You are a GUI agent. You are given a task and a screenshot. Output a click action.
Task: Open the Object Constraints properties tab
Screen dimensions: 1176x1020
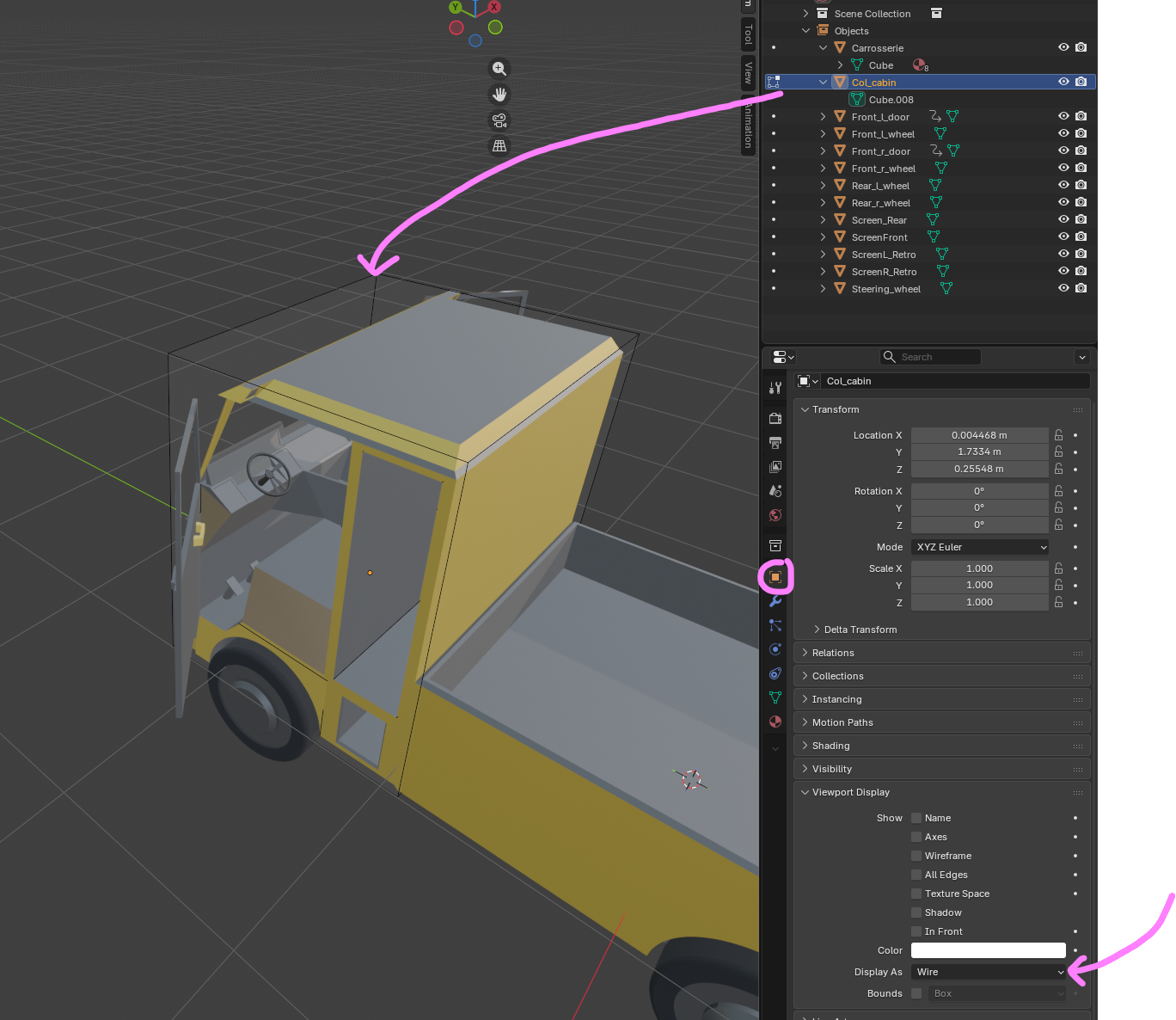point(775,673)
